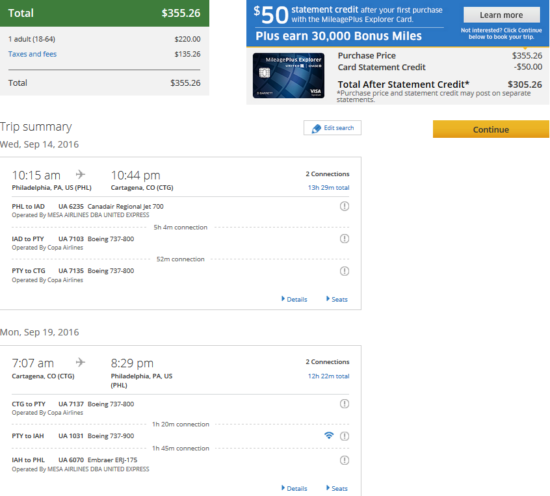Viewport: 550px width, 496px height.
Task: Open the Taxes and fees link
Action: [32, 54]
